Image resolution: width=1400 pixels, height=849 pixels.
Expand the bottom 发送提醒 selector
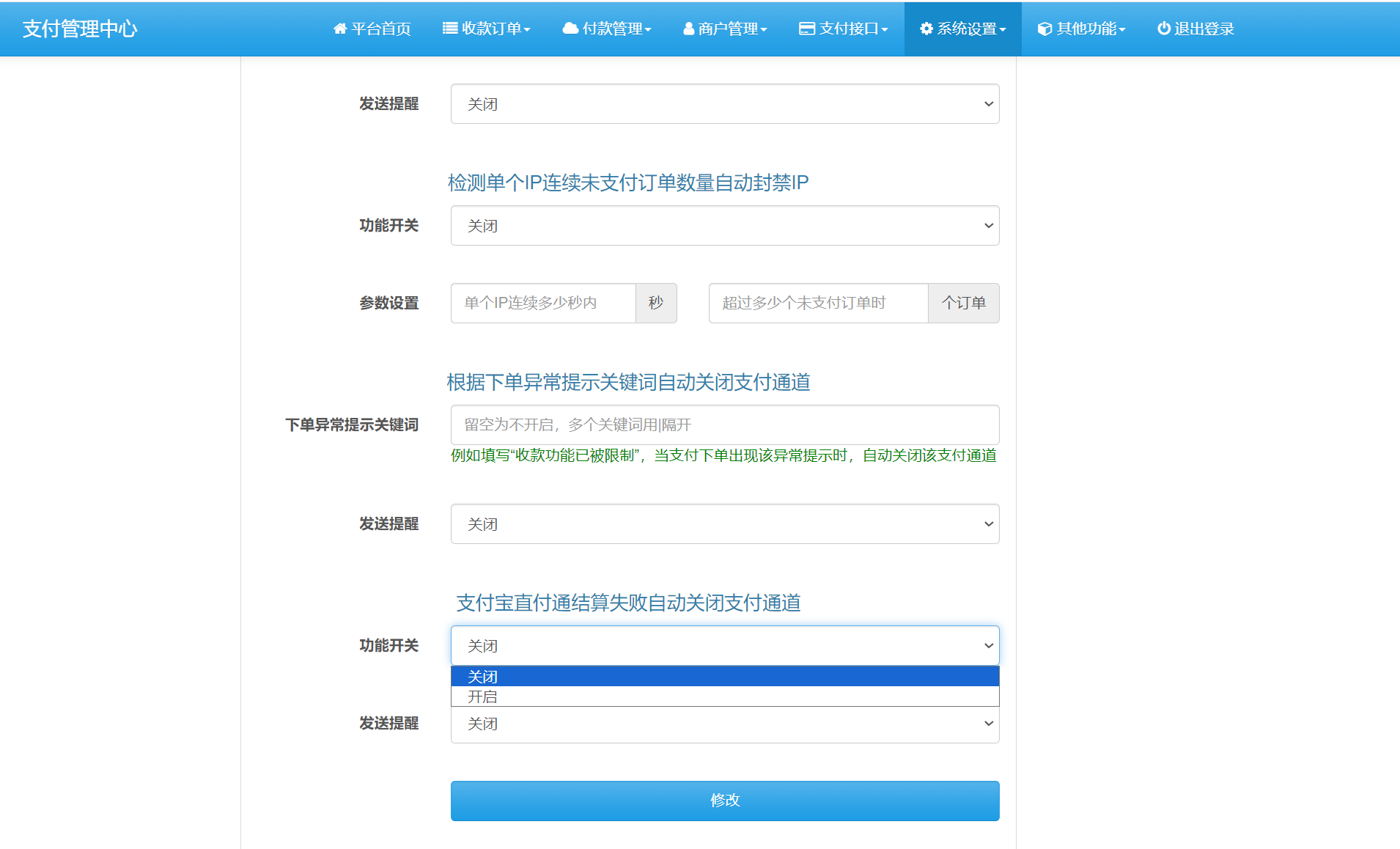724,724
